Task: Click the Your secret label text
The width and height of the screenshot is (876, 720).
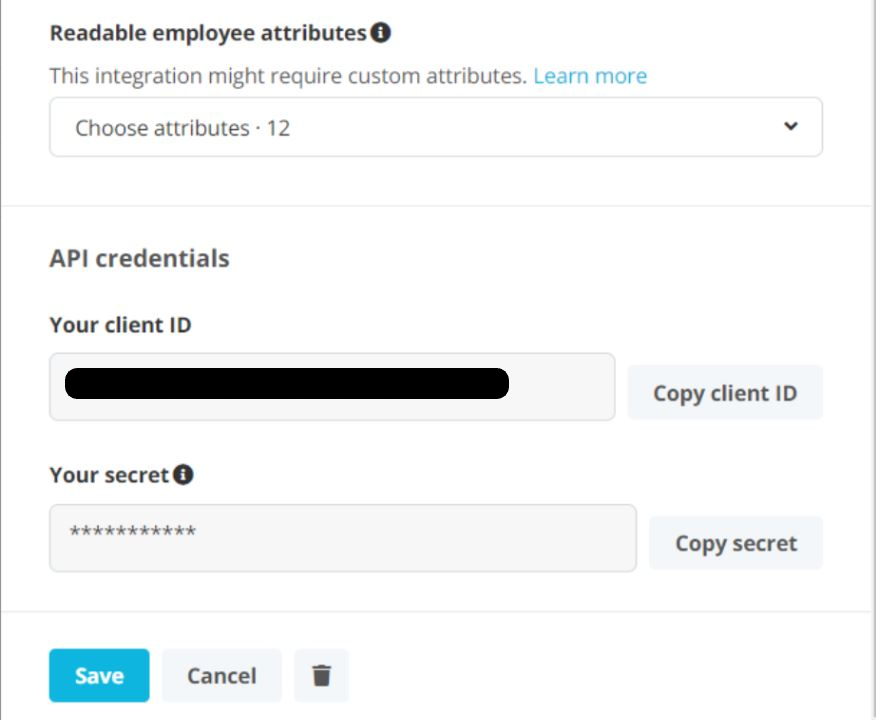Action: [x=109, y=475]
